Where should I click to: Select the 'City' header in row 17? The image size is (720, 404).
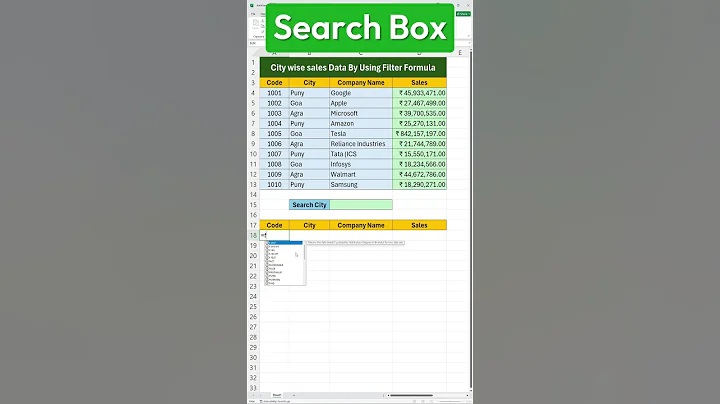click(x=309, y=225)
